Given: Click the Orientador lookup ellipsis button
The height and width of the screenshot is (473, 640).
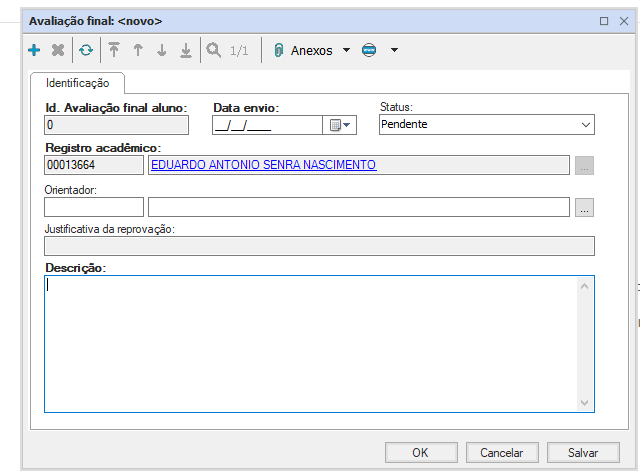Looking at the screenshot, I should tap(585, 207).
